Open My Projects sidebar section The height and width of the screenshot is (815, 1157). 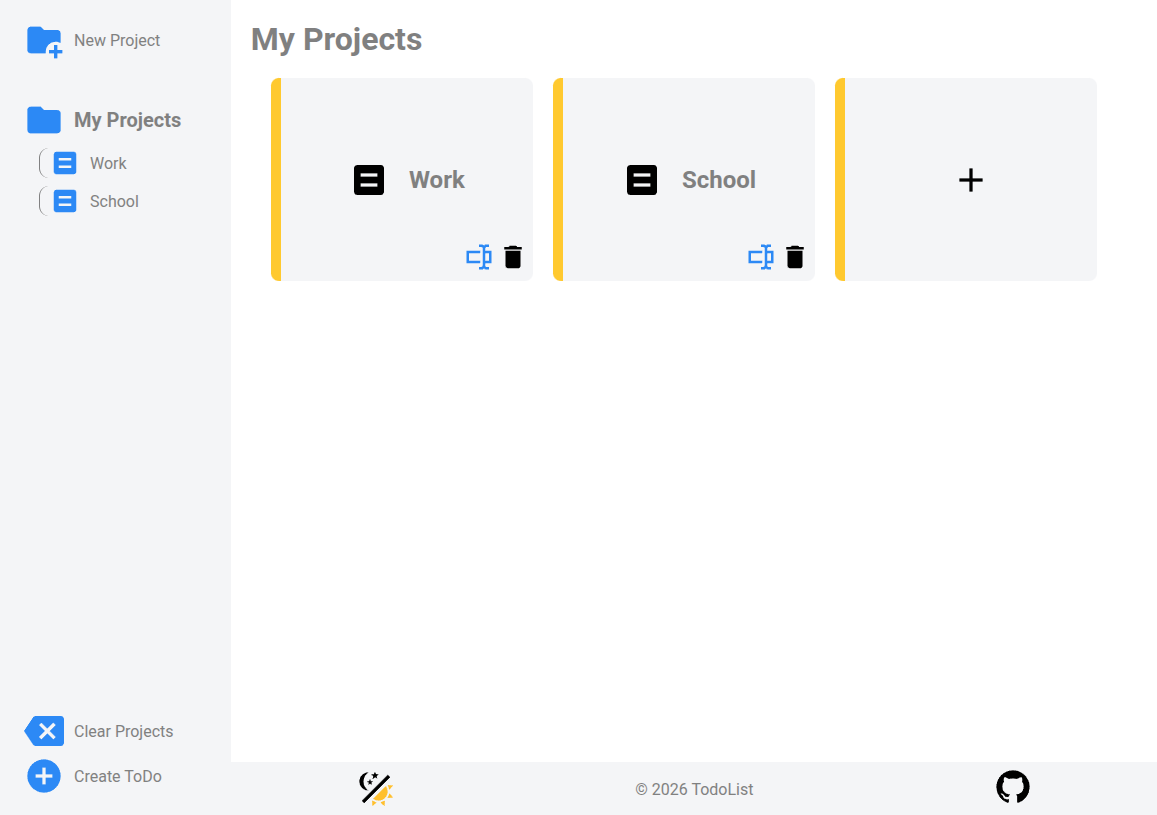pyautogui.click(x=127, y=120)
